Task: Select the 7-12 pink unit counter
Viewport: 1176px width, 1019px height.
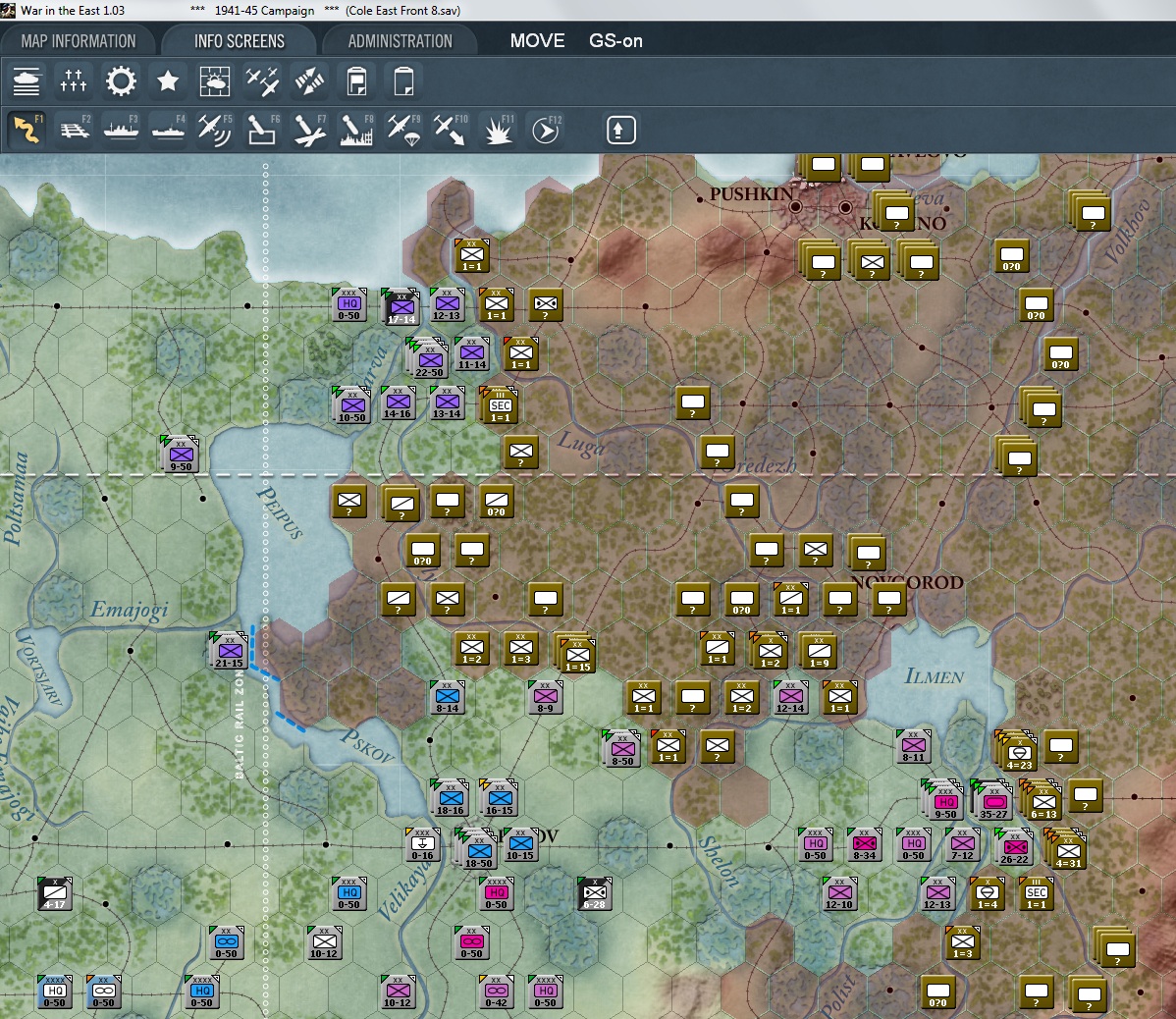Action: pyautogui.click(x=962, y=844)
